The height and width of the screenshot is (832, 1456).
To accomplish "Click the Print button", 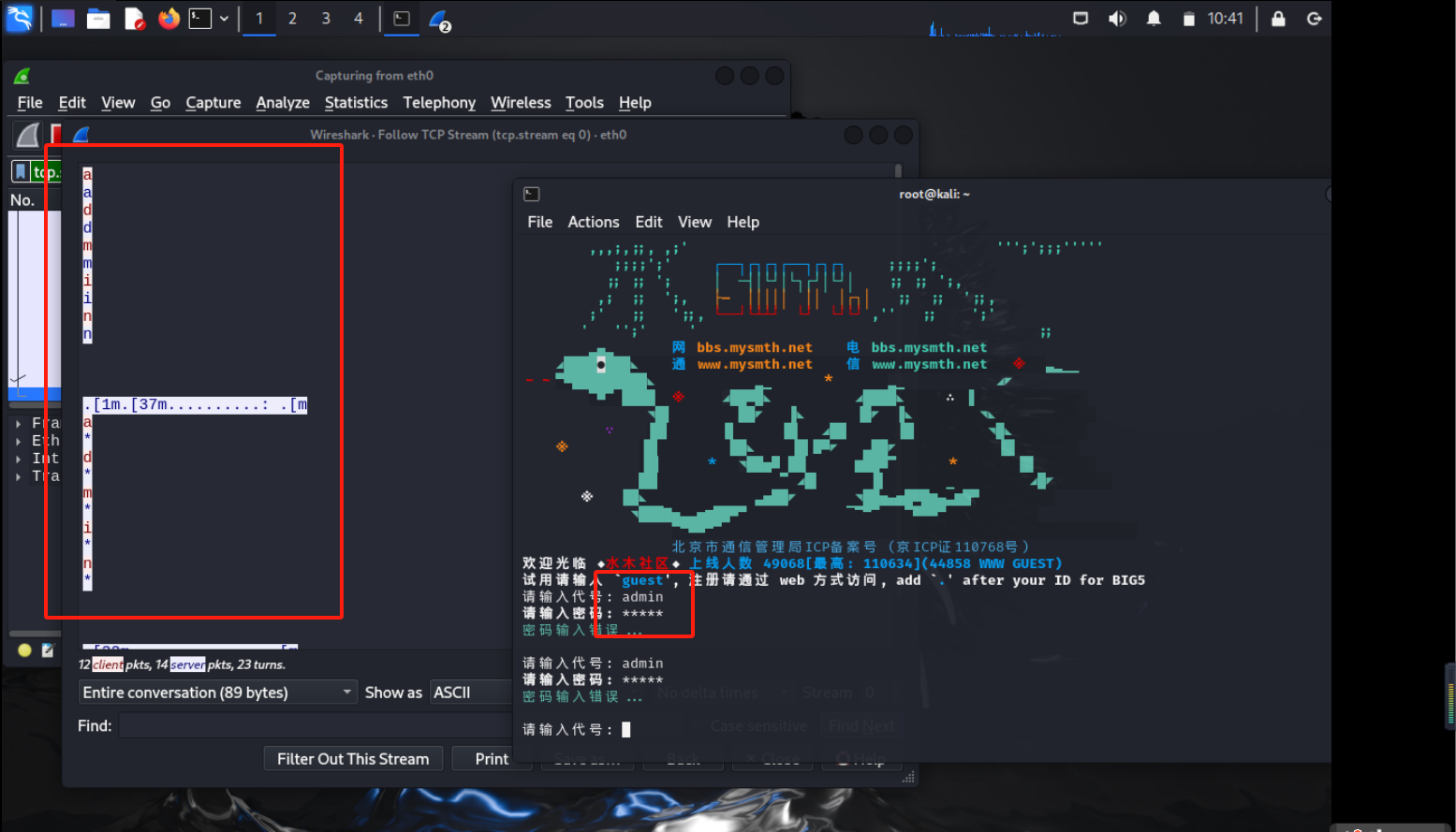I will tap(492, 759).
